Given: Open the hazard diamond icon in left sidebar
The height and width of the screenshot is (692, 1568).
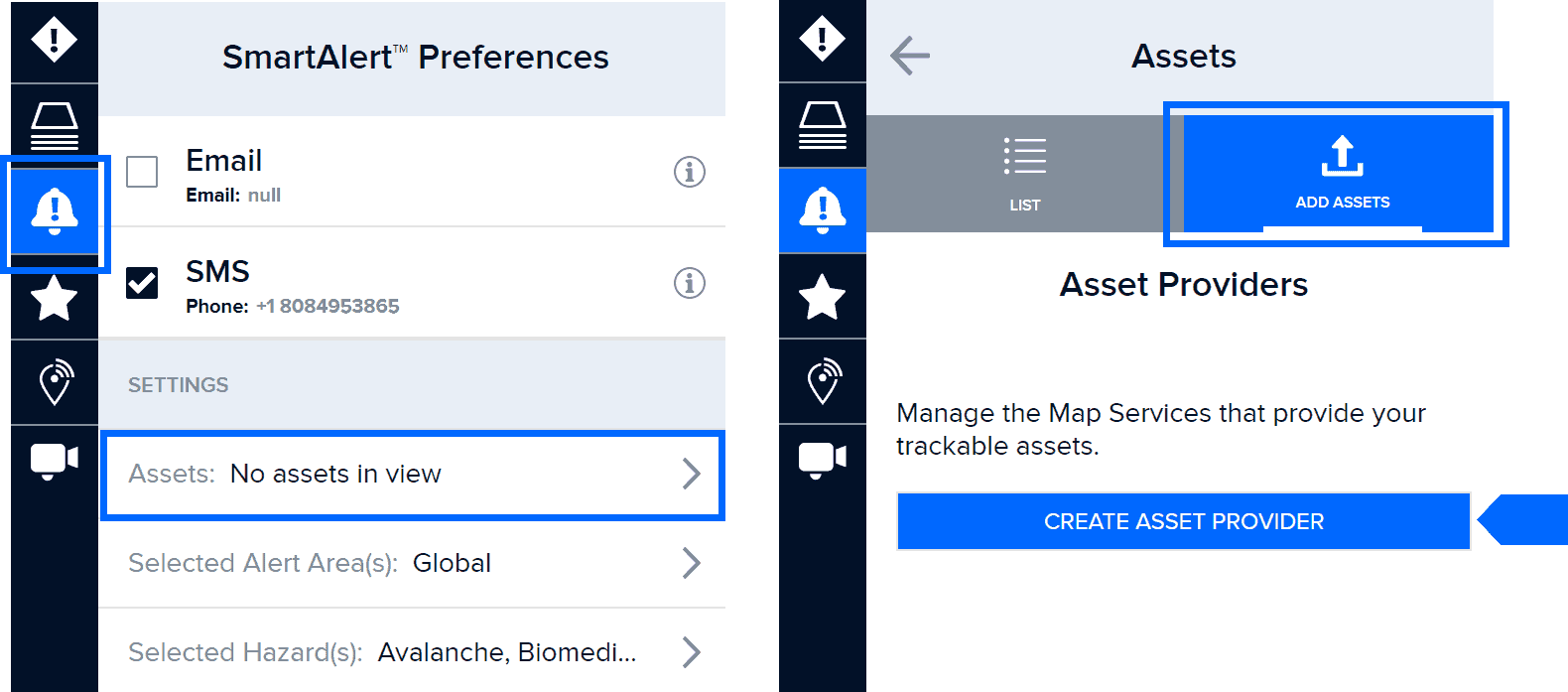Looking at the screenshot, I should 54,41.
